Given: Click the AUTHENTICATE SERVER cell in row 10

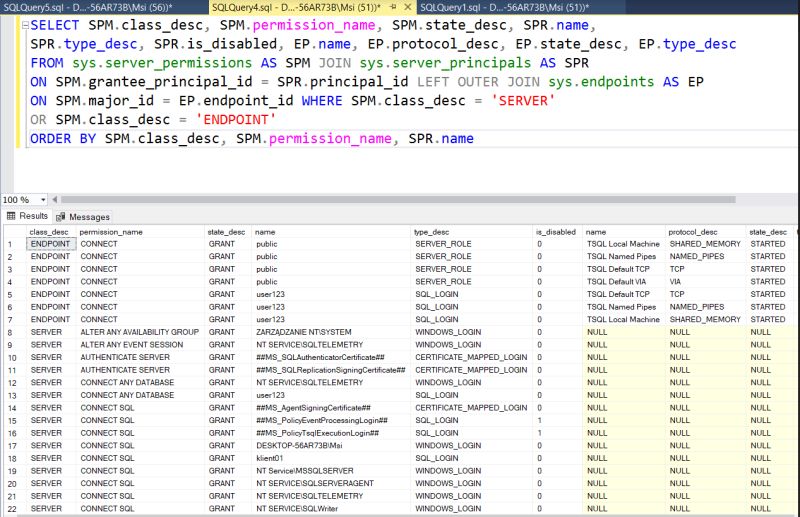Looking at the screenshot, I should 140,357.
